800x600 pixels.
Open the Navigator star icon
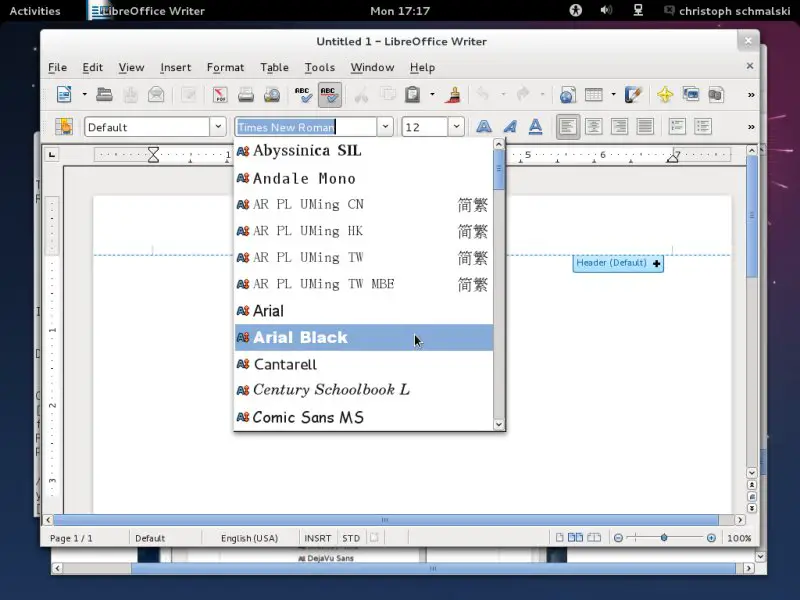tap(665, 94)
